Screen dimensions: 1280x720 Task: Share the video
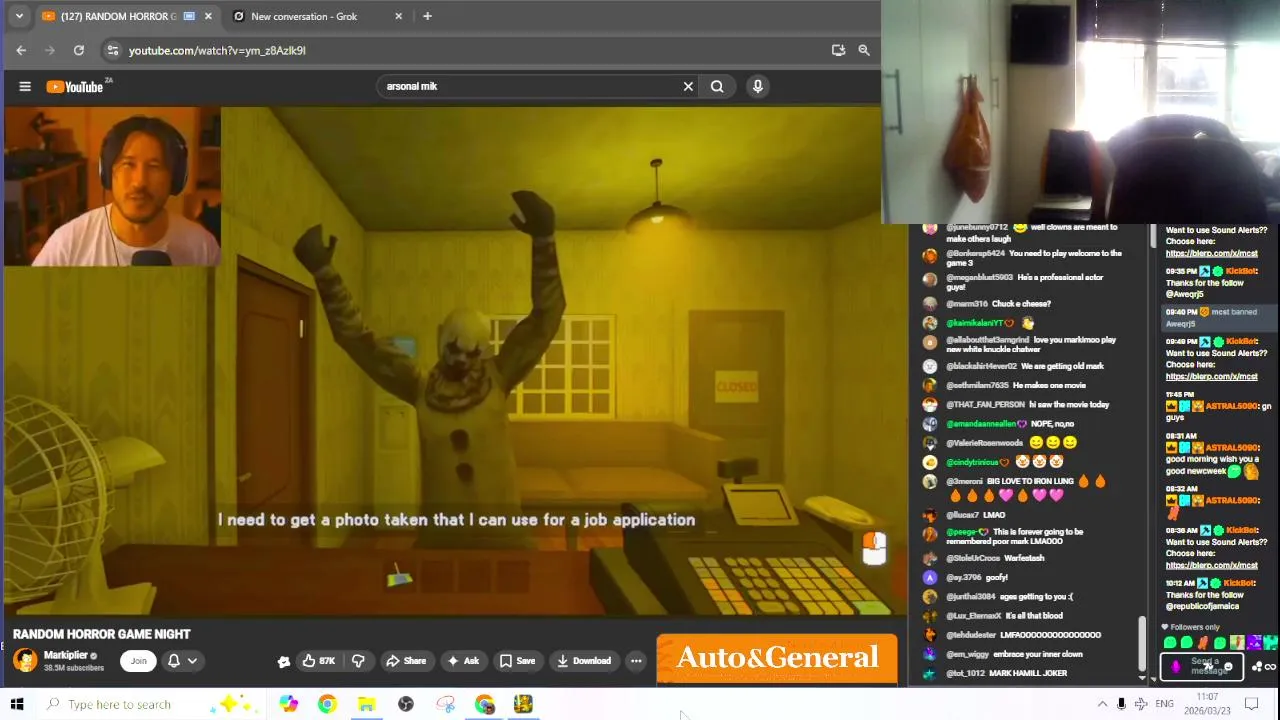tap(406, 661)
